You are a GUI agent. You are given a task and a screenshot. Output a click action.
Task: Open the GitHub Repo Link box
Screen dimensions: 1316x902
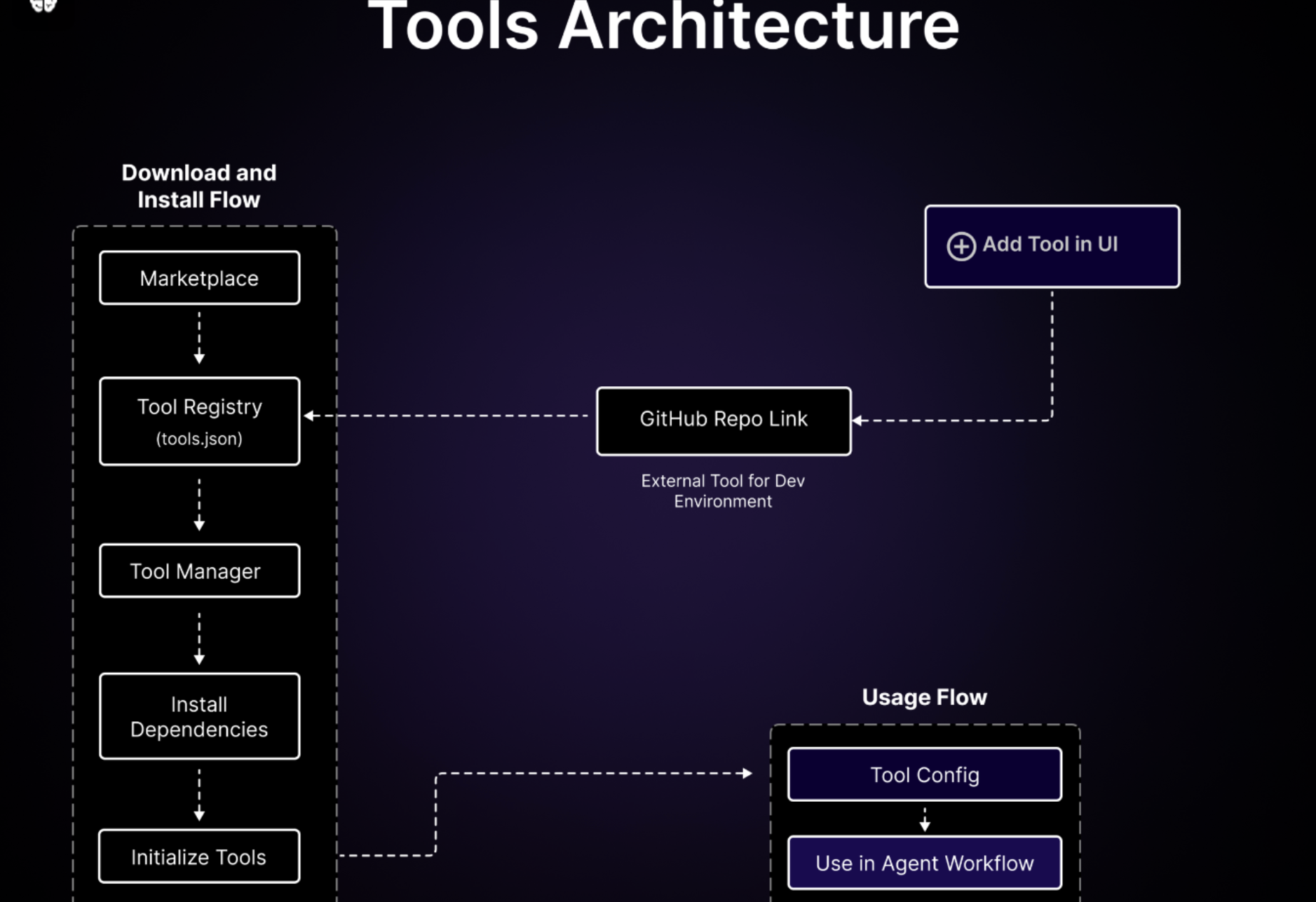click(724, 421)
